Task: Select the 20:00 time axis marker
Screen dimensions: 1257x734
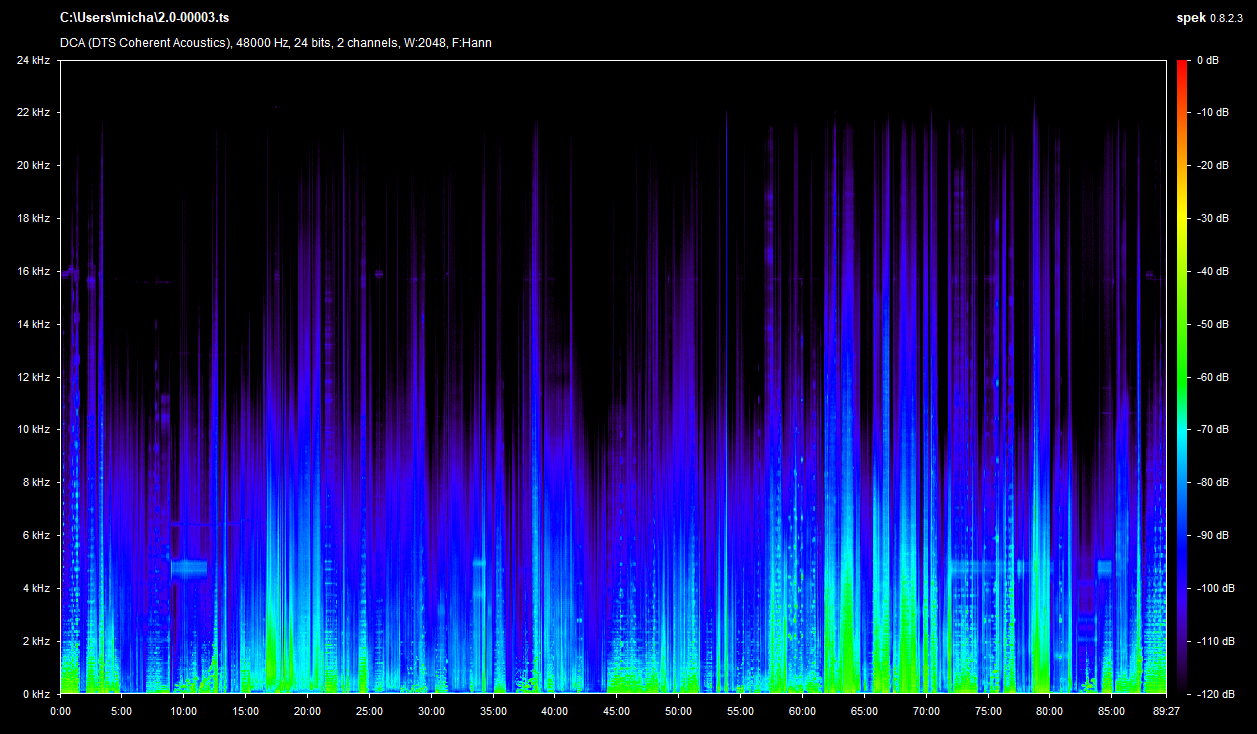Action: (x=307, y=711)
